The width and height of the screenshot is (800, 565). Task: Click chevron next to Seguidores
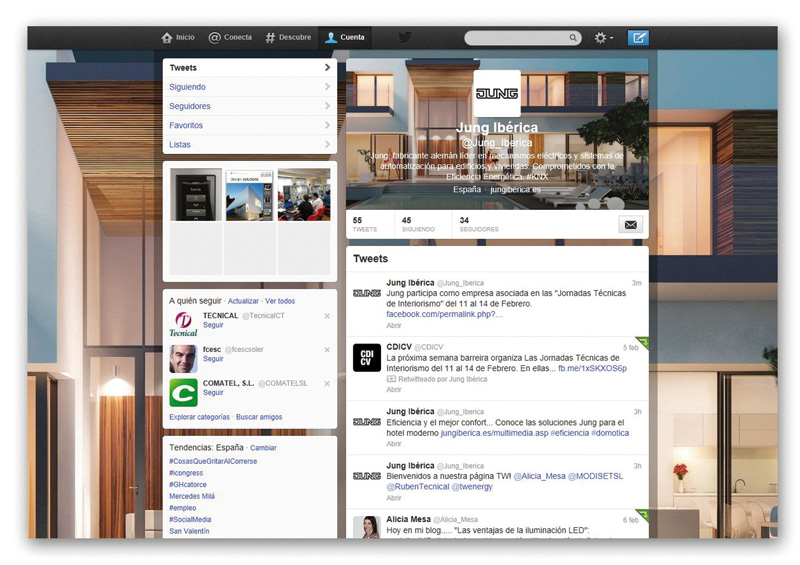[327, 106]
